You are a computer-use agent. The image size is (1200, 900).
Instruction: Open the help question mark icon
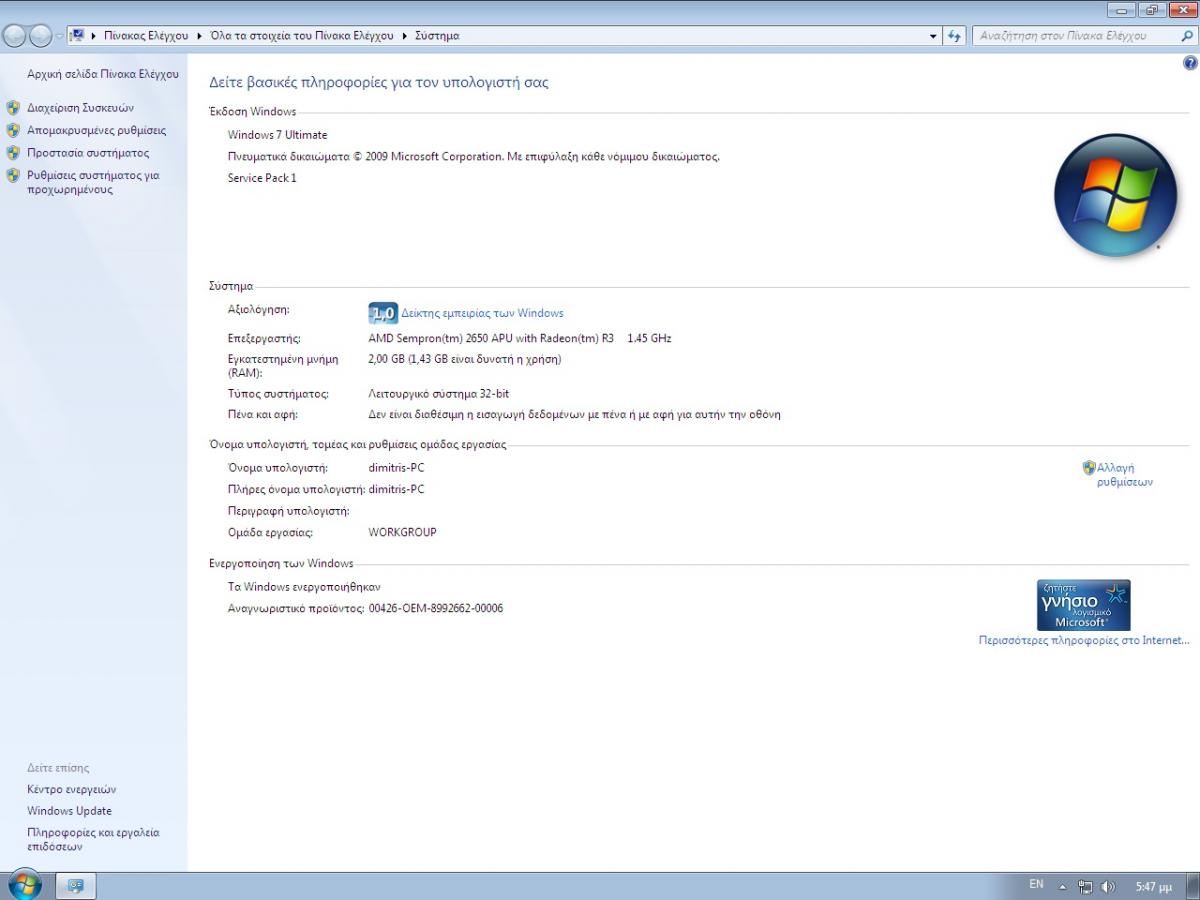click(1190, 63)
